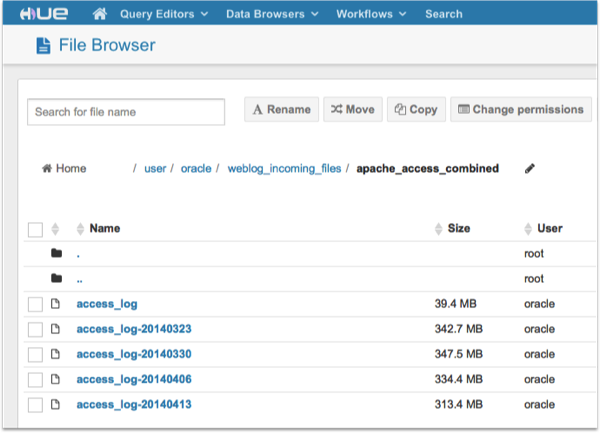Click root user in the '..' row
Image resolution: width=600 pixels, height=433 pixels.
534,279
